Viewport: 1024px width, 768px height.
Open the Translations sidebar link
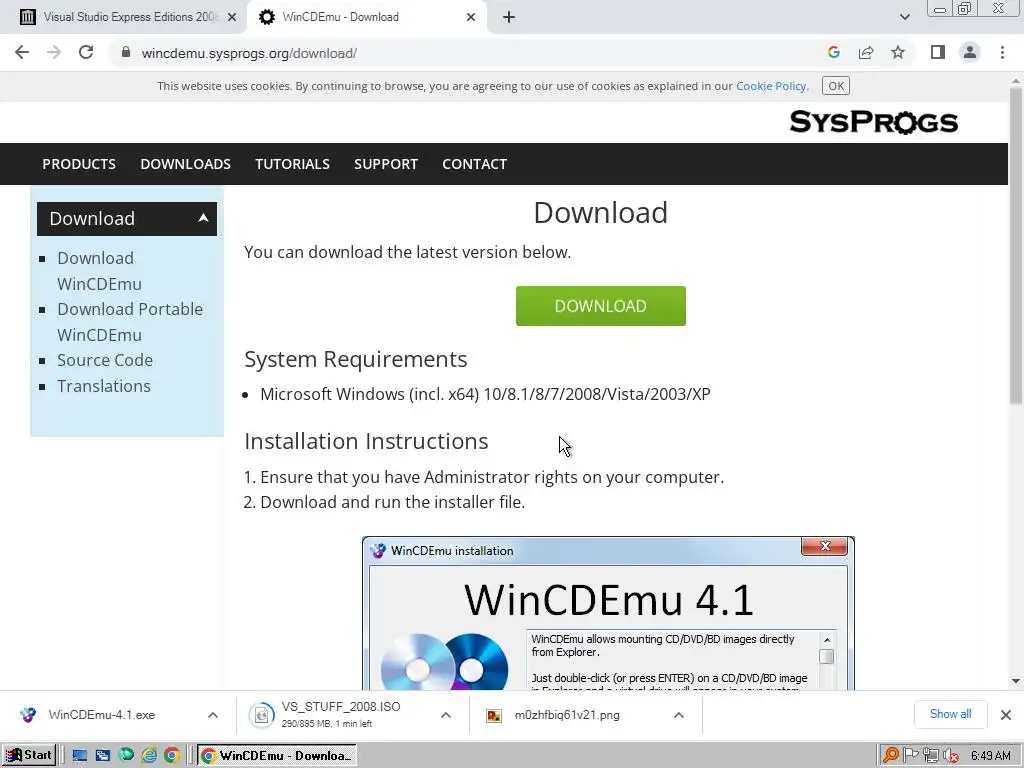[104, 386]
